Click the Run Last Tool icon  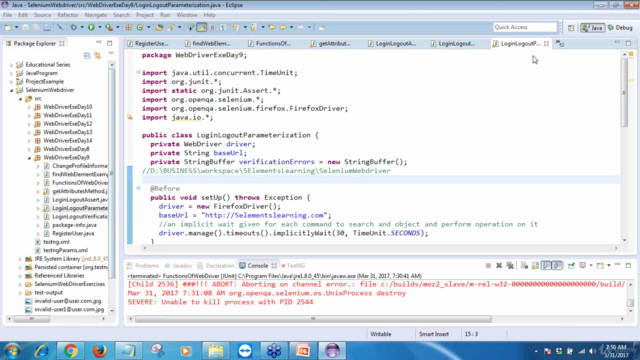tap(109, 27)
